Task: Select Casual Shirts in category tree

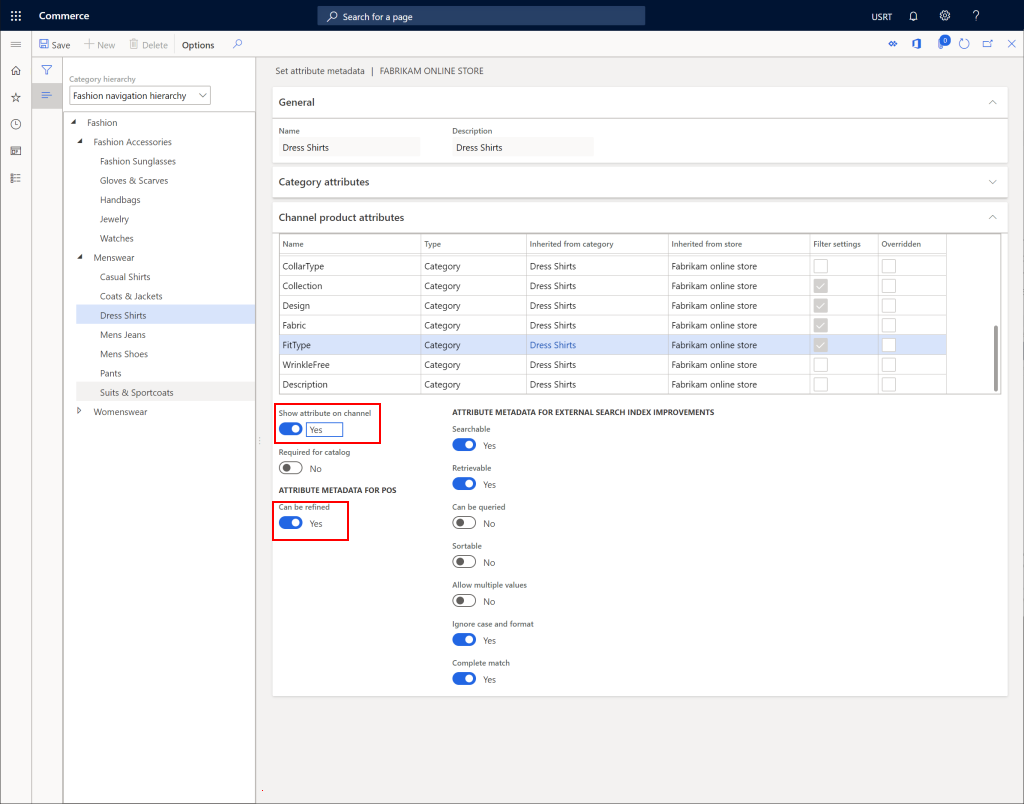Action: pyautogui.click(x=125, y=277)
